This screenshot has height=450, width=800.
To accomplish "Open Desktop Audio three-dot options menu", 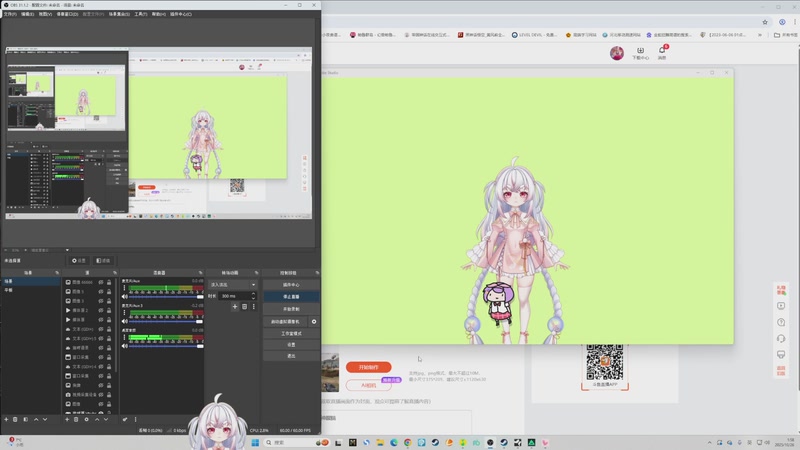I will tap(124, 337).
